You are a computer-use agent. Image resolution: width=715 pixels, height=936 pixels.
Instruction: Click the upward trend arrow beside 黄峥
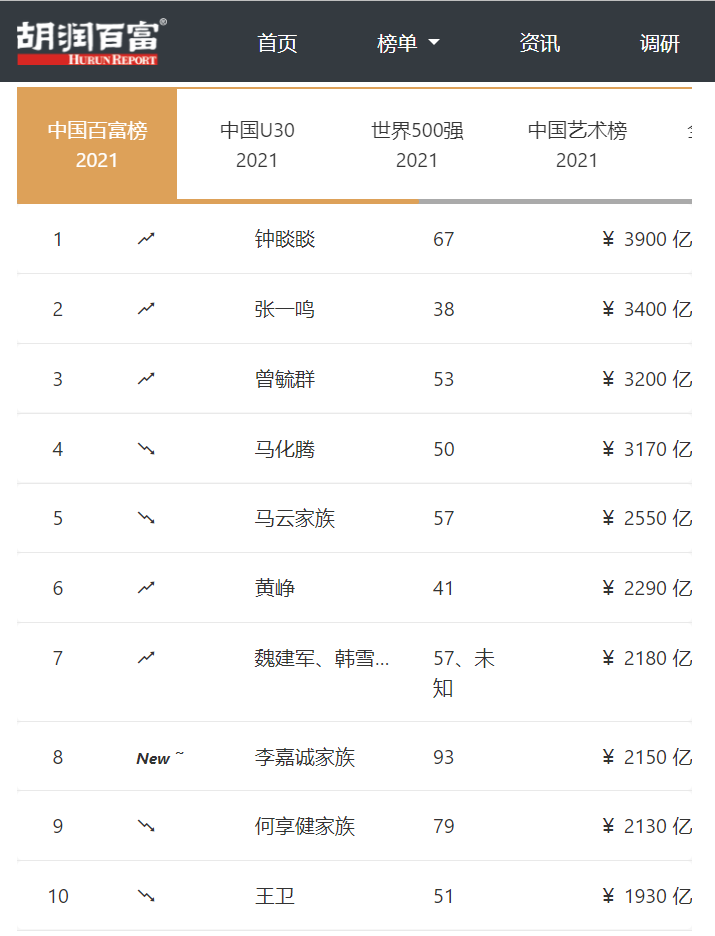point(146,588)
